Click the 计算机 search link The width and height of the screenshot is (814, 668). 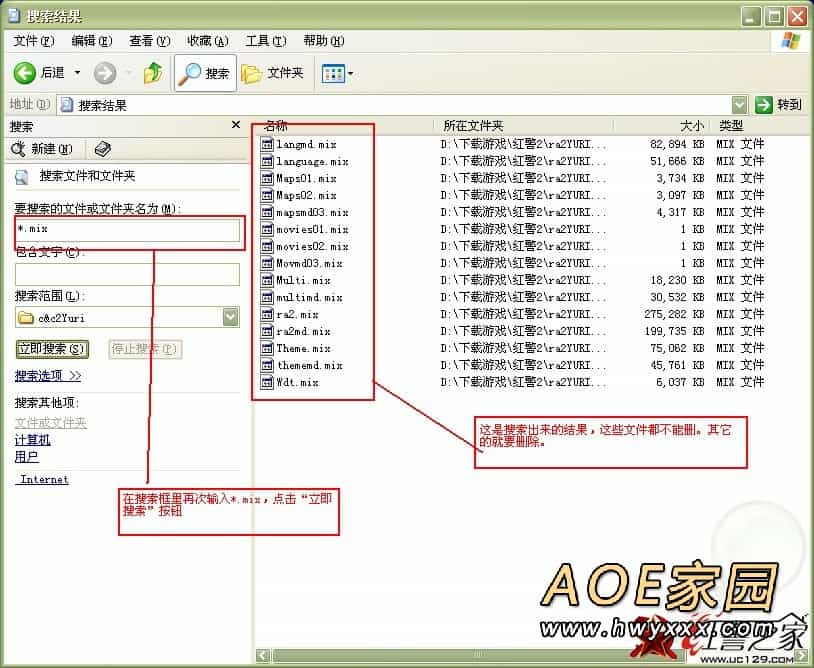(x=32, y=440)
